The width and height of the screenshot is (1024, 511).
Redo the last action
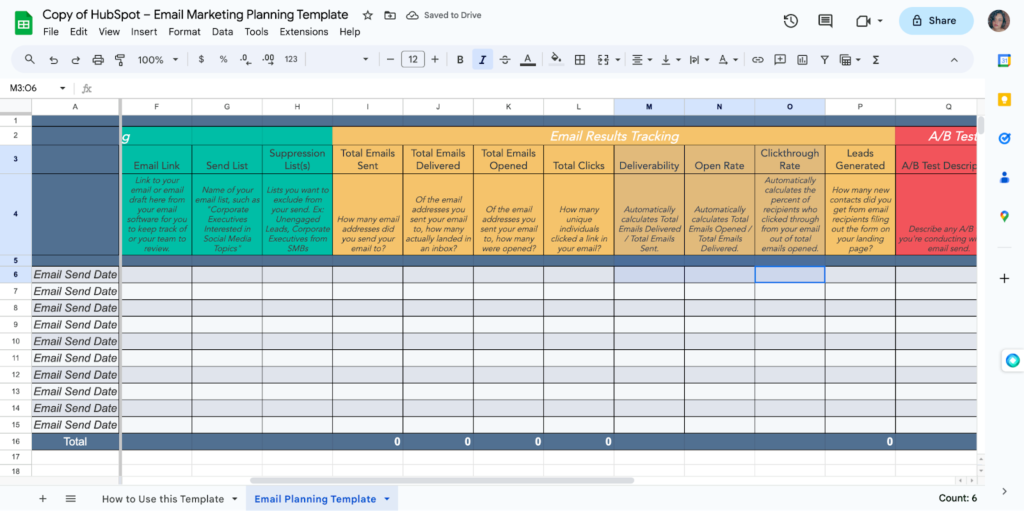coord(76,59)
